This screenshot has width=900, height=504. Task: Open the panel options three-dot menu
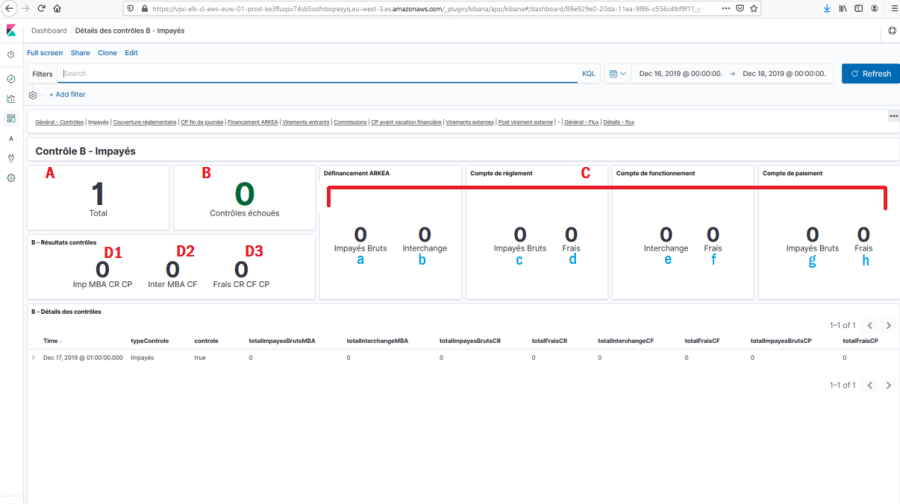893,116
